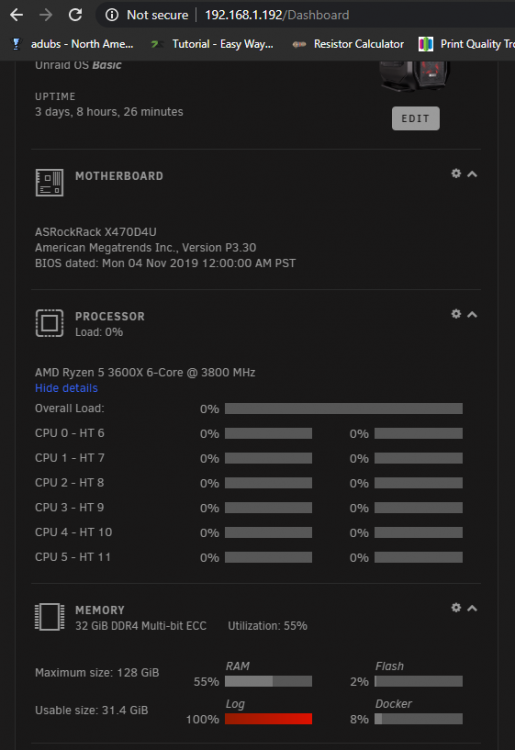Click the browser forward arrow
The height and width of the screenshot is (750, 515).
coord(46,15)
